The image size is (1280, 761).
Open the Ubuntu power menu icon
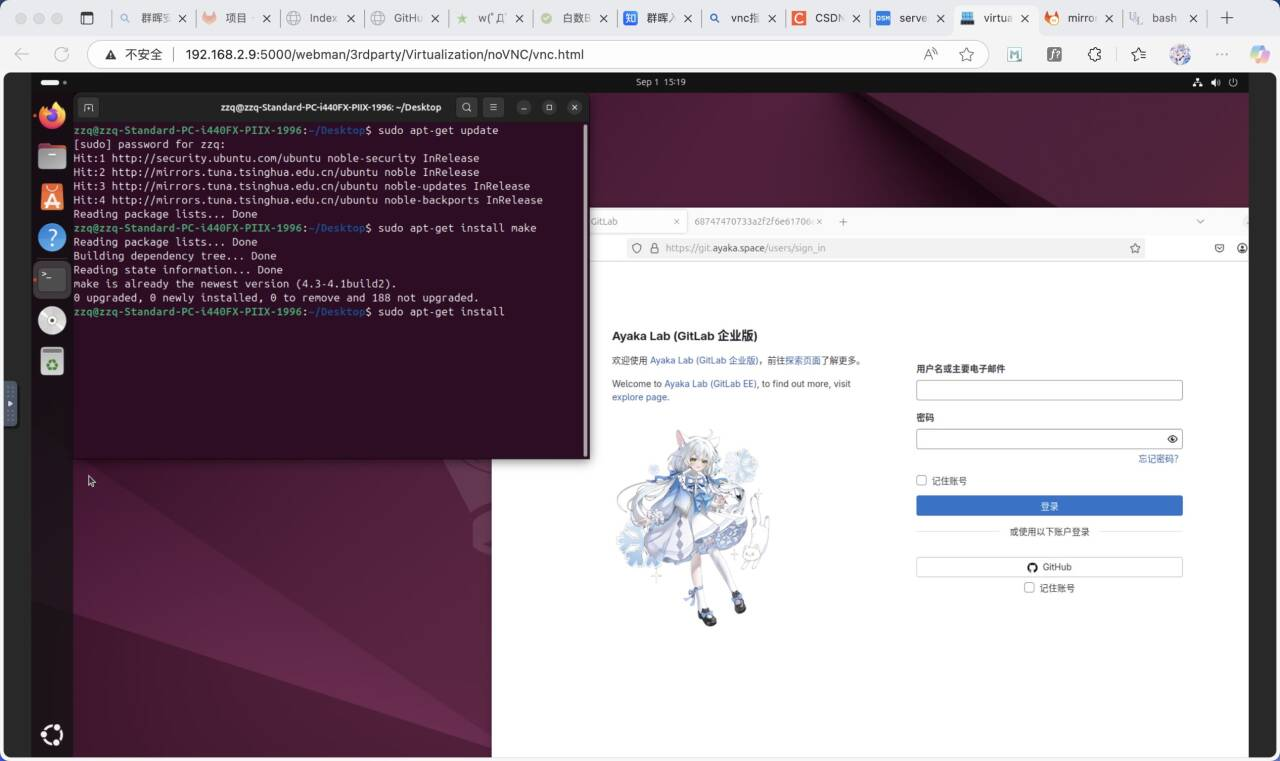click(1233, 82)
